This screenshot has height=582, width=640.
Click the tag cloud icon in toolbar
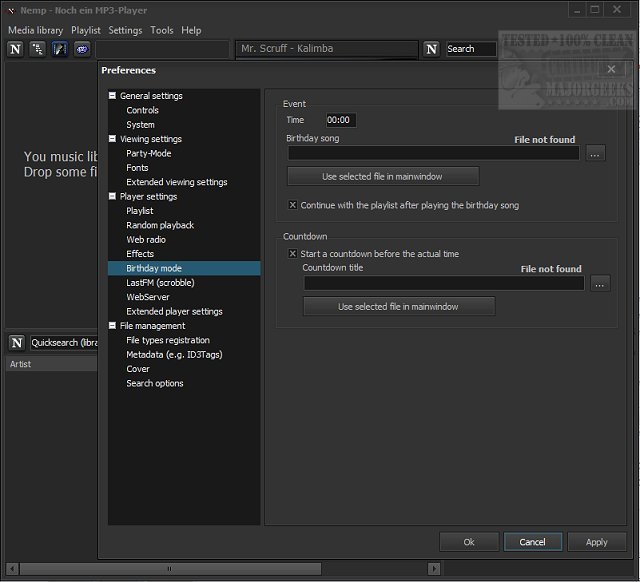(x=81, y=49)
